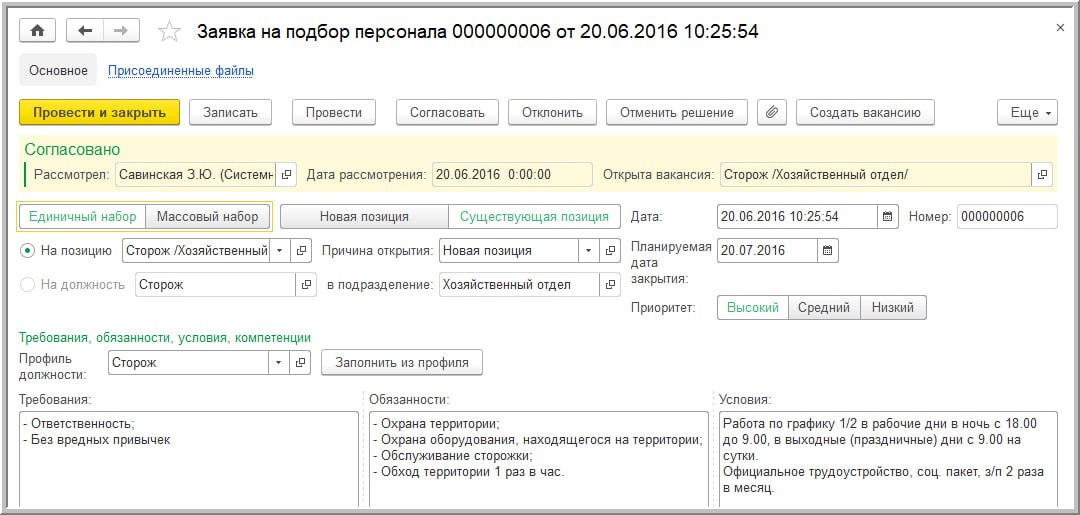Image resolution: width=1080 pixels, height=515 pixels.
Task: Click Создать вакансию button
Action: click(x=865, y=112)
